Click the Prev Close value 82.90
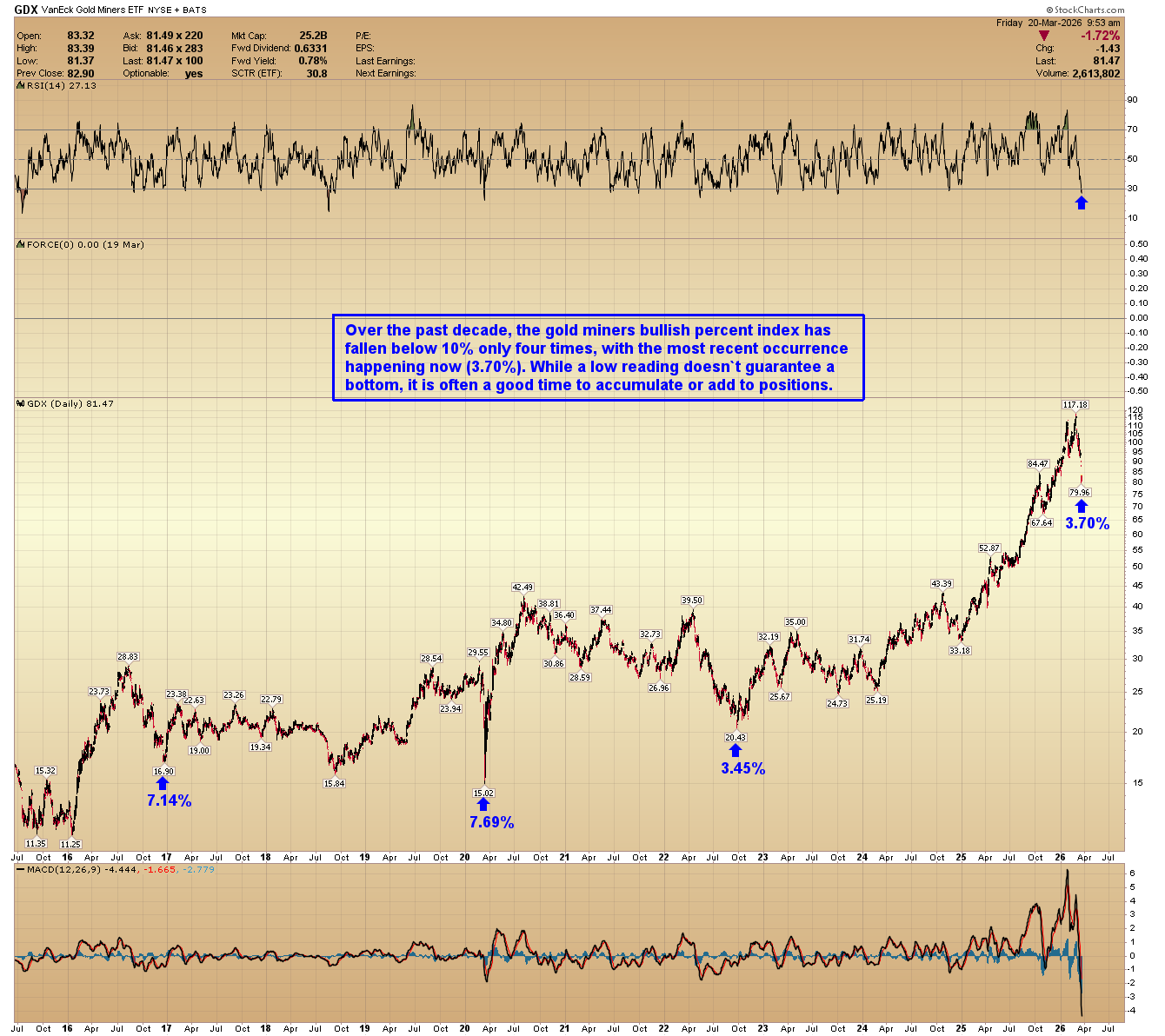This screenshot has height=1036, width=1165. pyautogui.click(x=81, y=73)
